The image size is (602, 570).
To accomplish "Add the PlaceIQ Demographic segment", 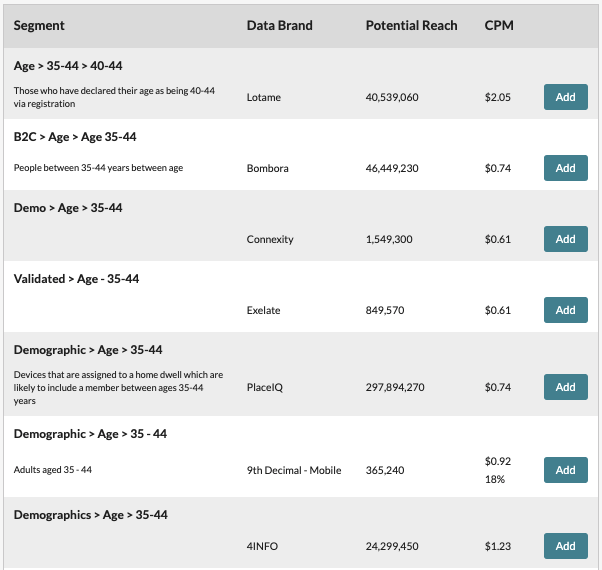I will (x=566, y=387).
